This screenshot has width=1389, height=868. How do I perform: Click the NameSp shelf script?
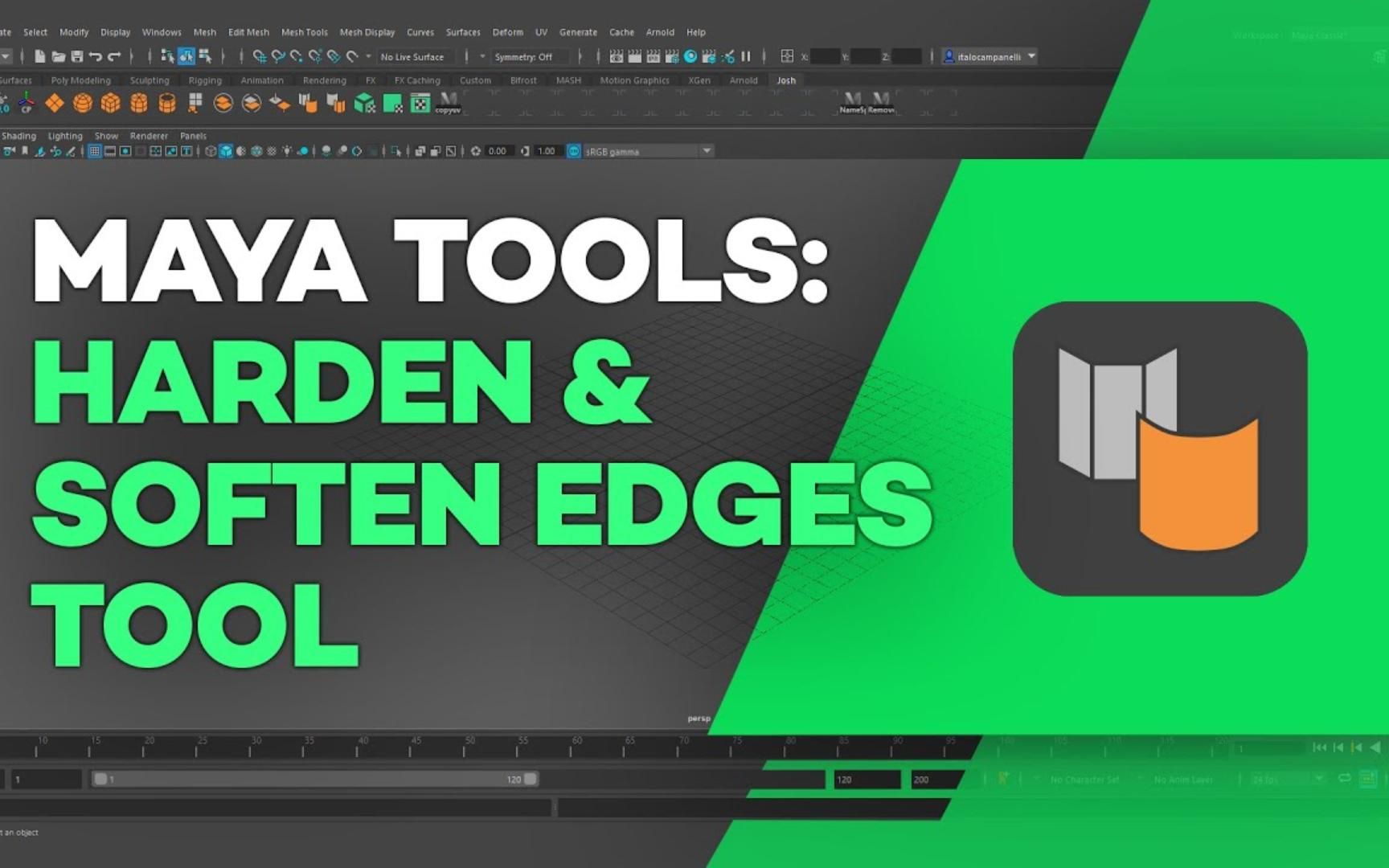852,103
